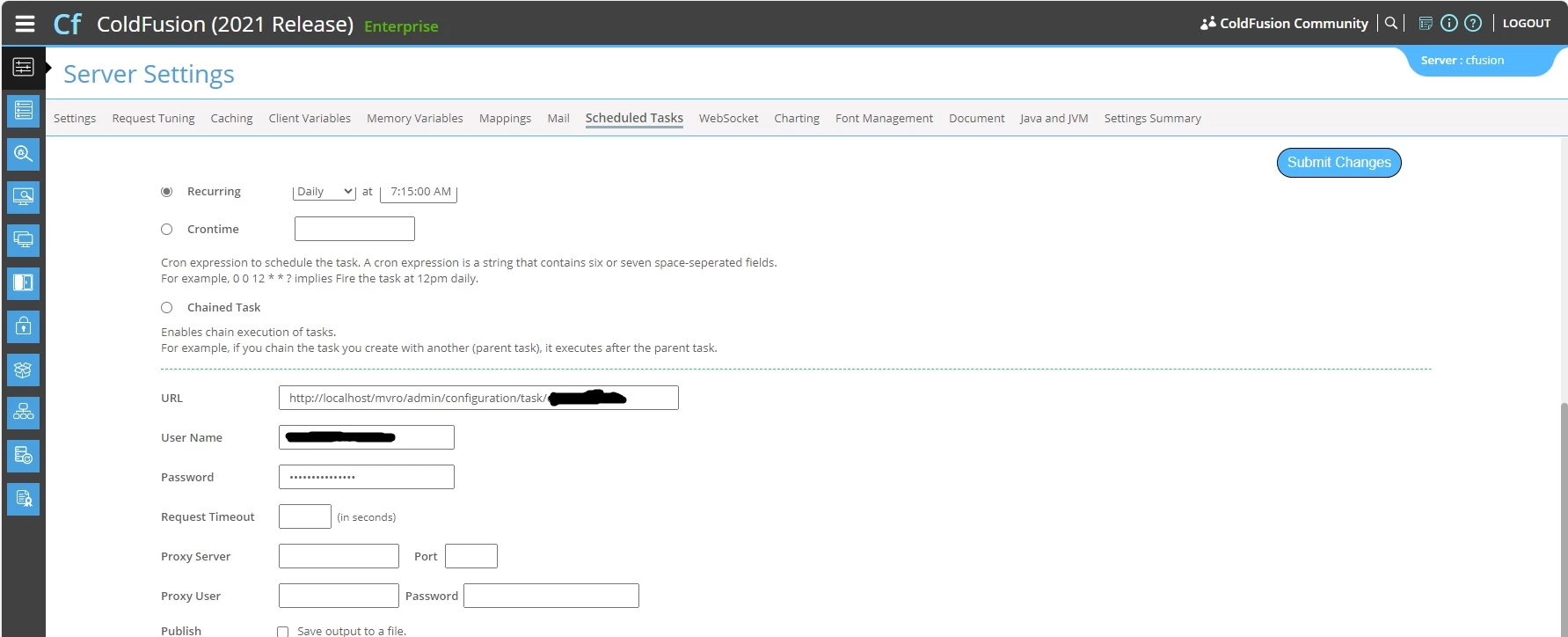Click the proxy Port input field
1568x637 pixels.
(x=471, y=556)
